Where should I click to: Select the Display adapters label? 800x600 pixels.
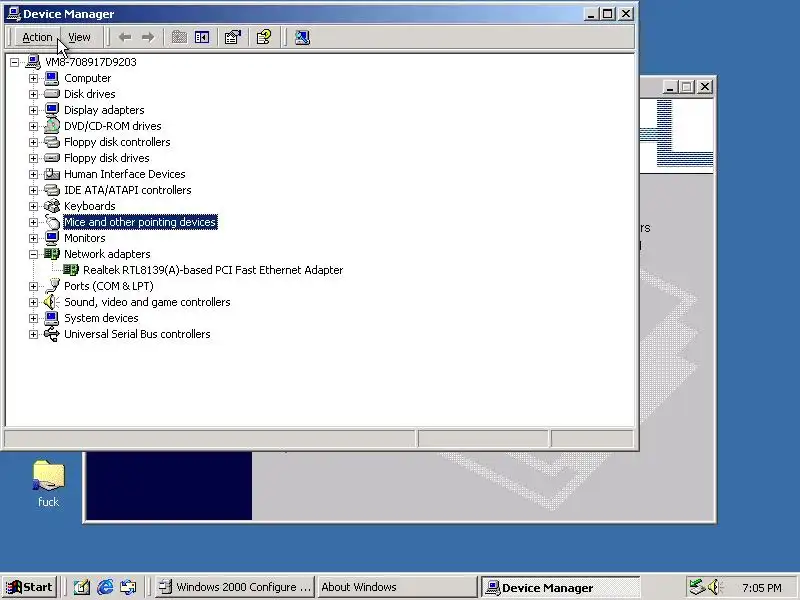point(104,110)
